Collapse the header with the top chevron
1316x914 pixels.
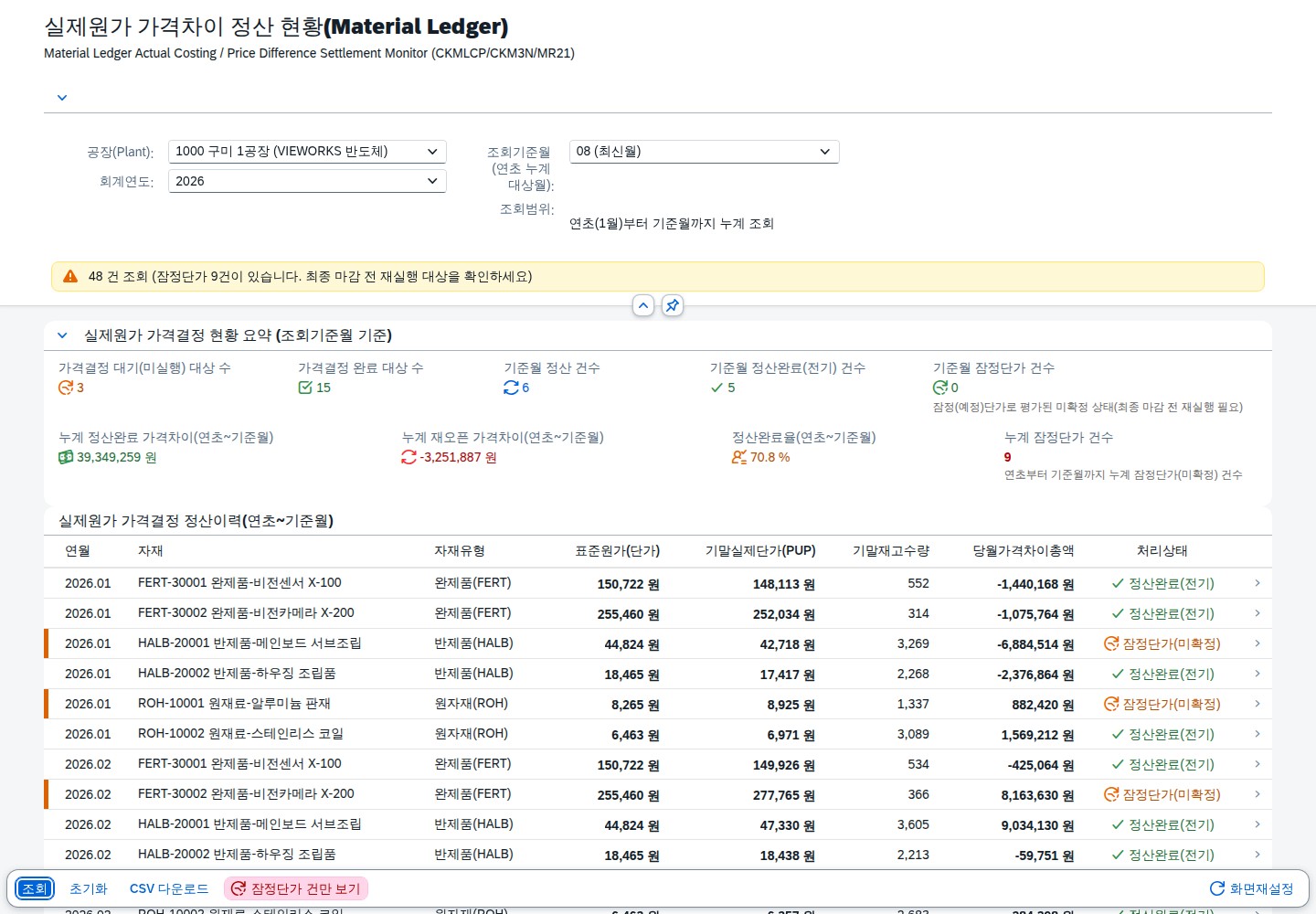coord(62,98)
